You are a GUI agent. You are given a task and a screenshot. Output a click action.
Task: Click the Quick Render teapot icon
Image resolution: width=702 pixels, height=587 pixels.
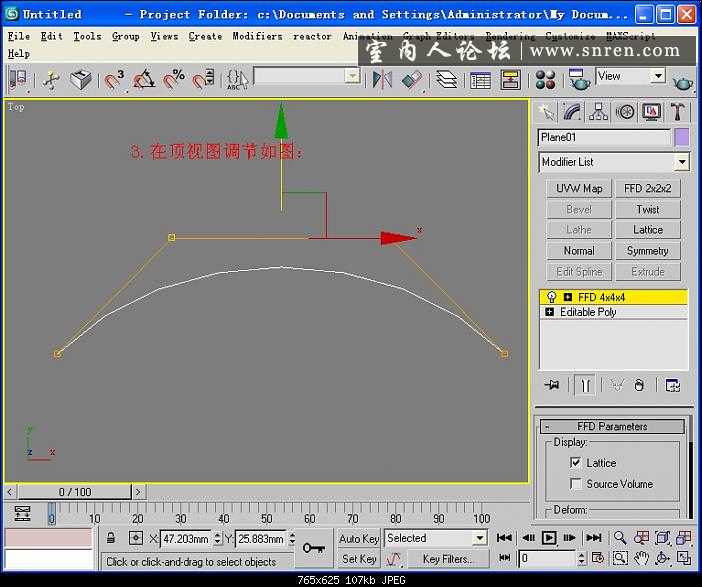click(x=683, y=82)
